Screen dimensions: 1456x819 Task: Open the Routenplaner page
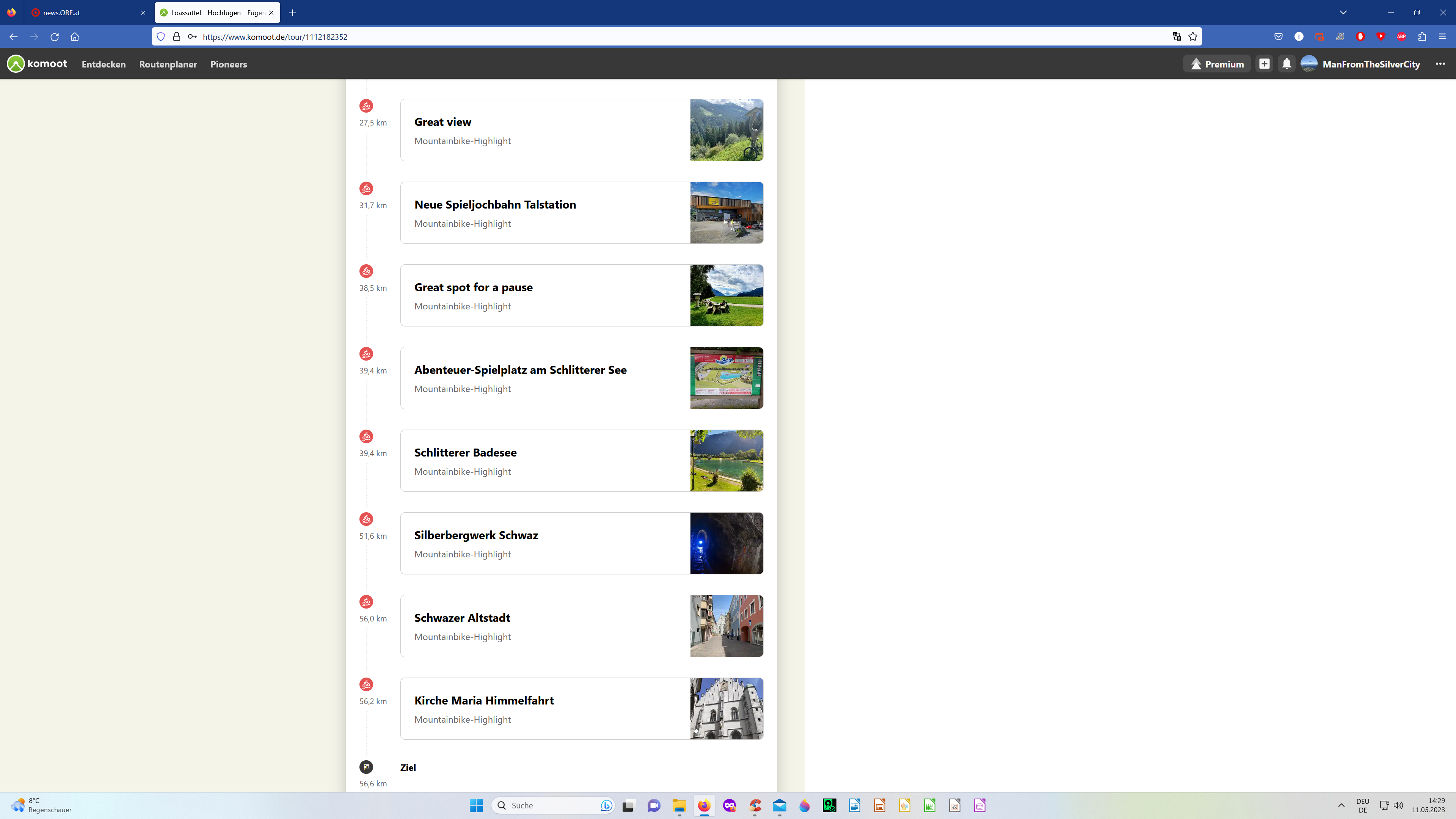168,64
